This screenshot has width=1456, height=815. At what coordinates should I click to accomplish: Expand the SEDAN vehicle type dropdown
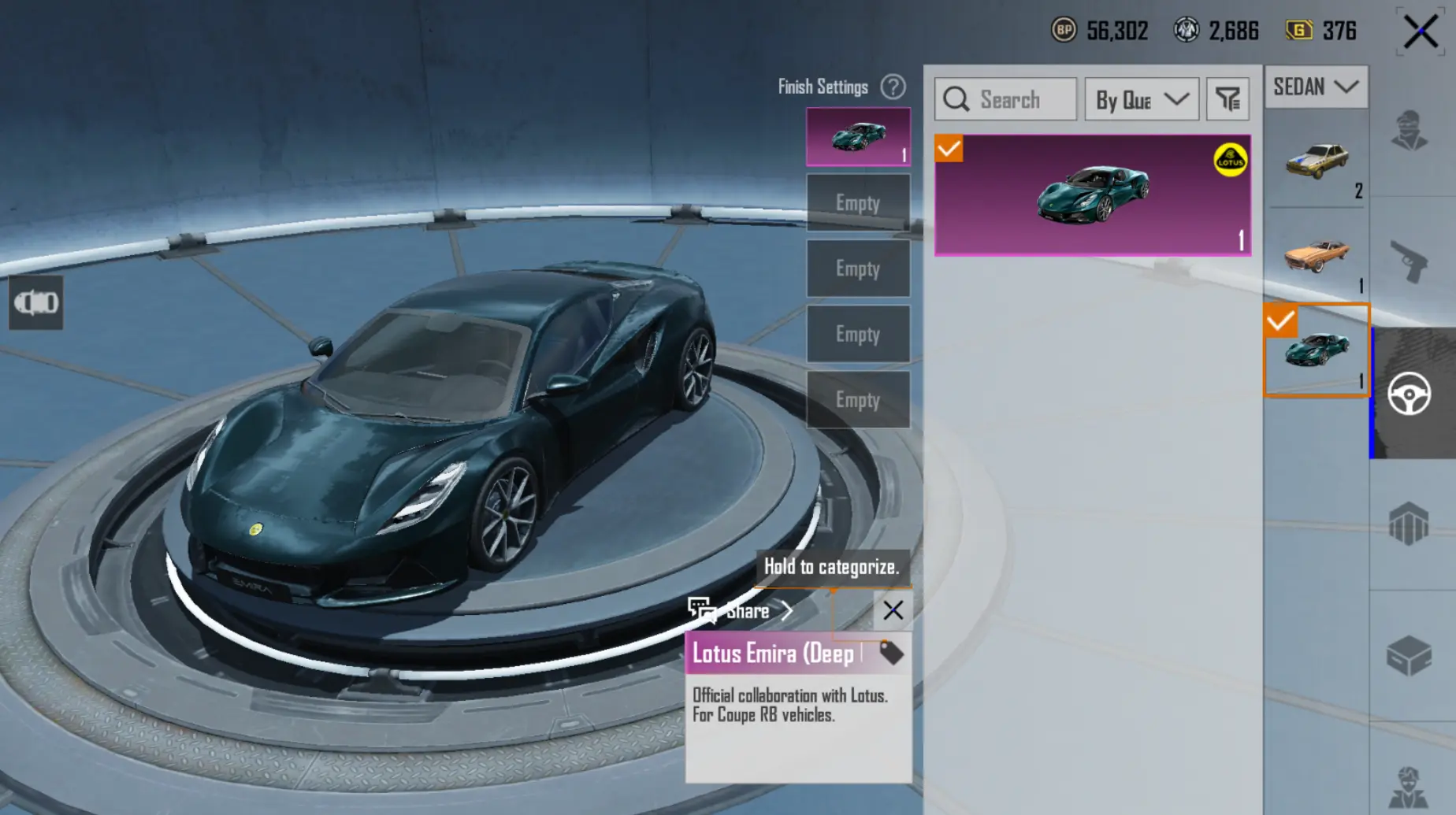click(x=1316, y=87)
